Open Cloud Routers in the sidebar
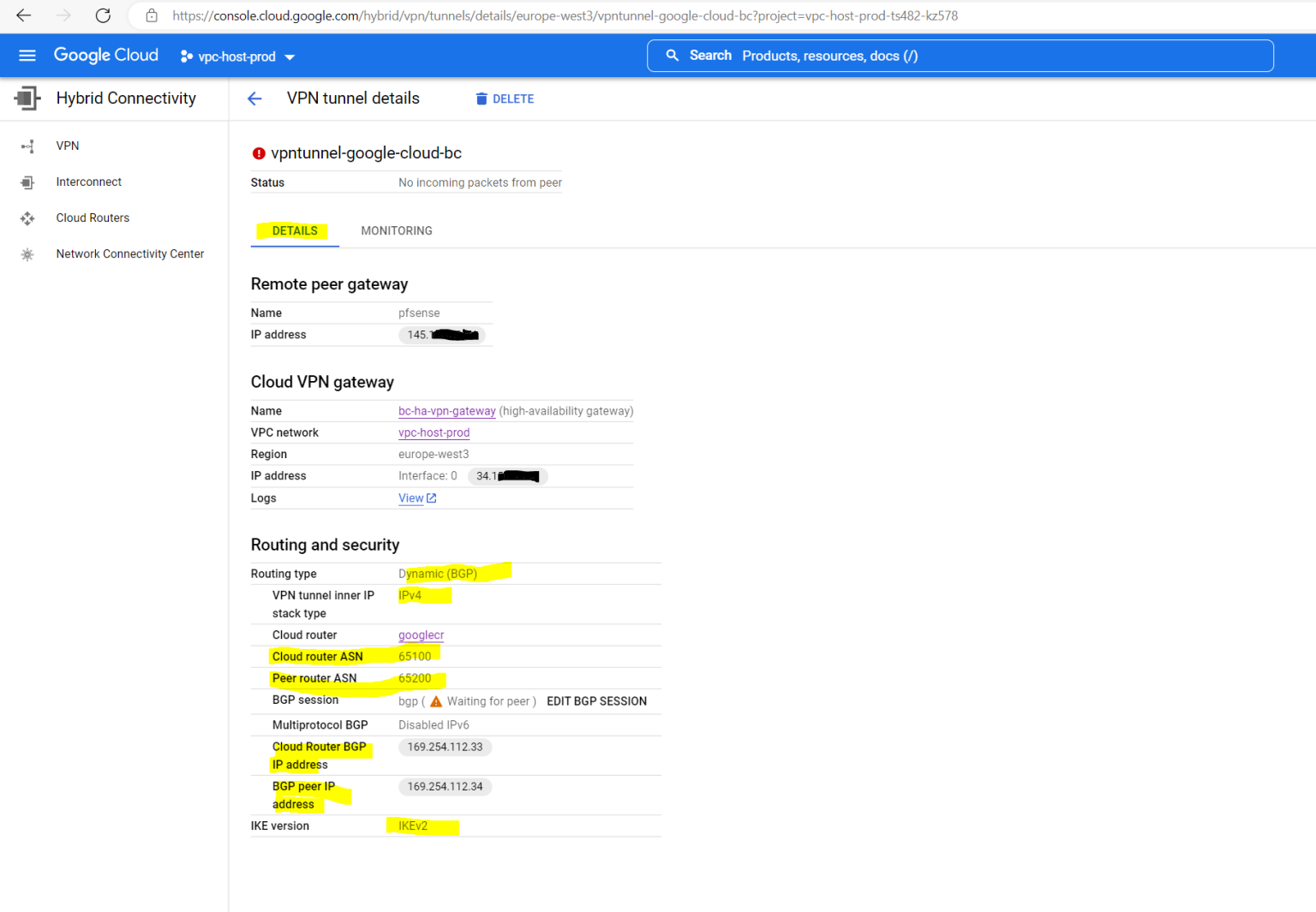Viewport: 1316px width, 912px height. [x=93, y=218]
